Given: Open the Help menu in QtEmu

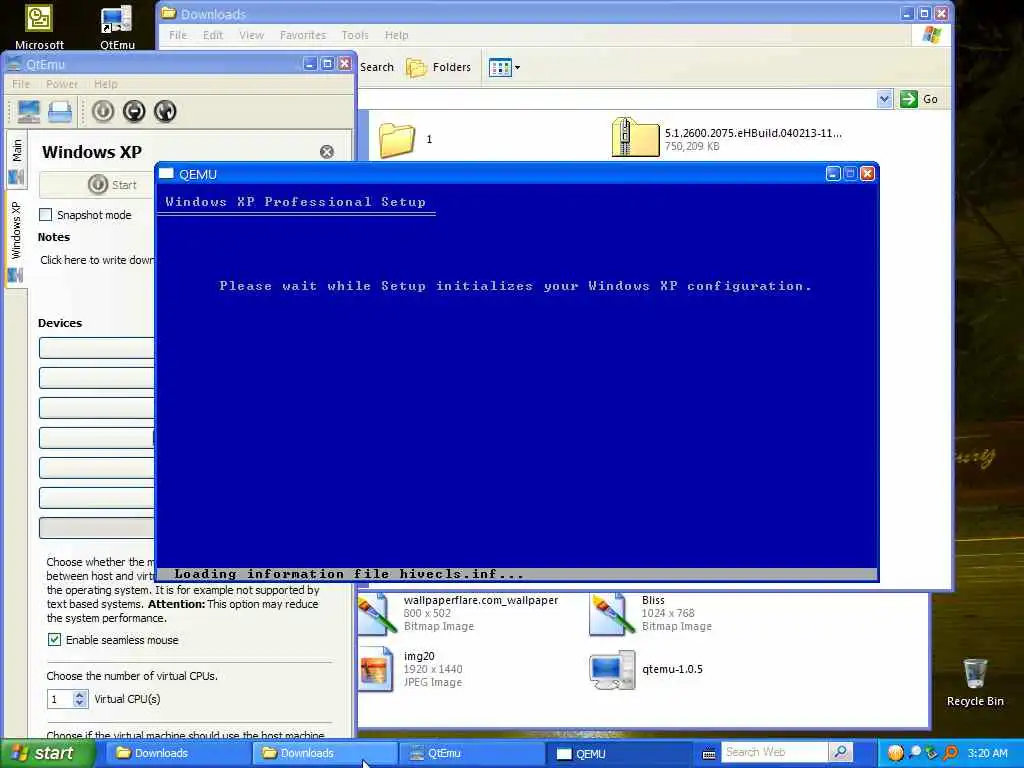Looking at the screenshot, I should [106, 84].
